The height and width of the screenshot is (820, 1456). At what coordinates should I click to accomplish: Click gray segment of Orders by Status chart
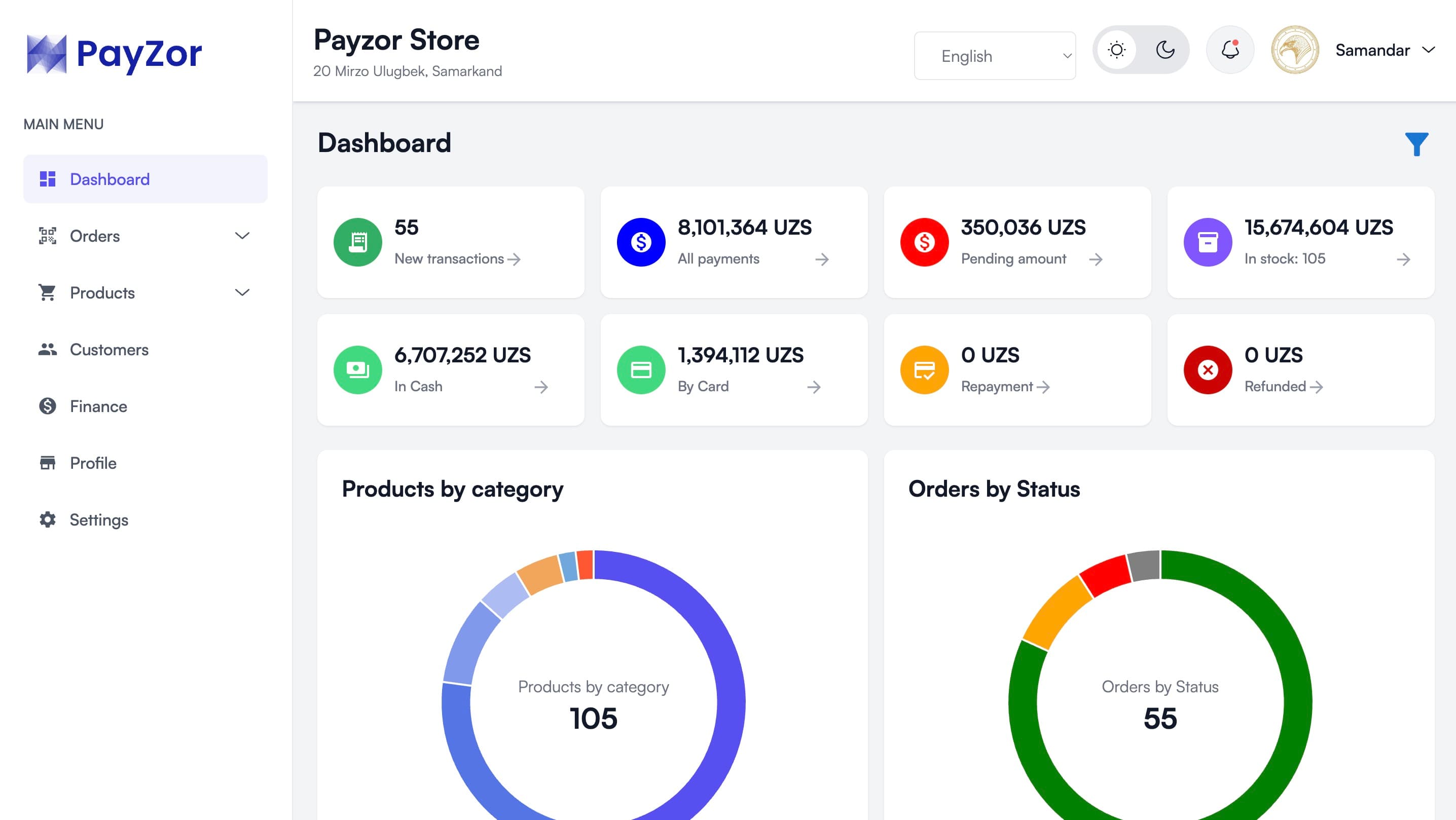point(1144,565)
